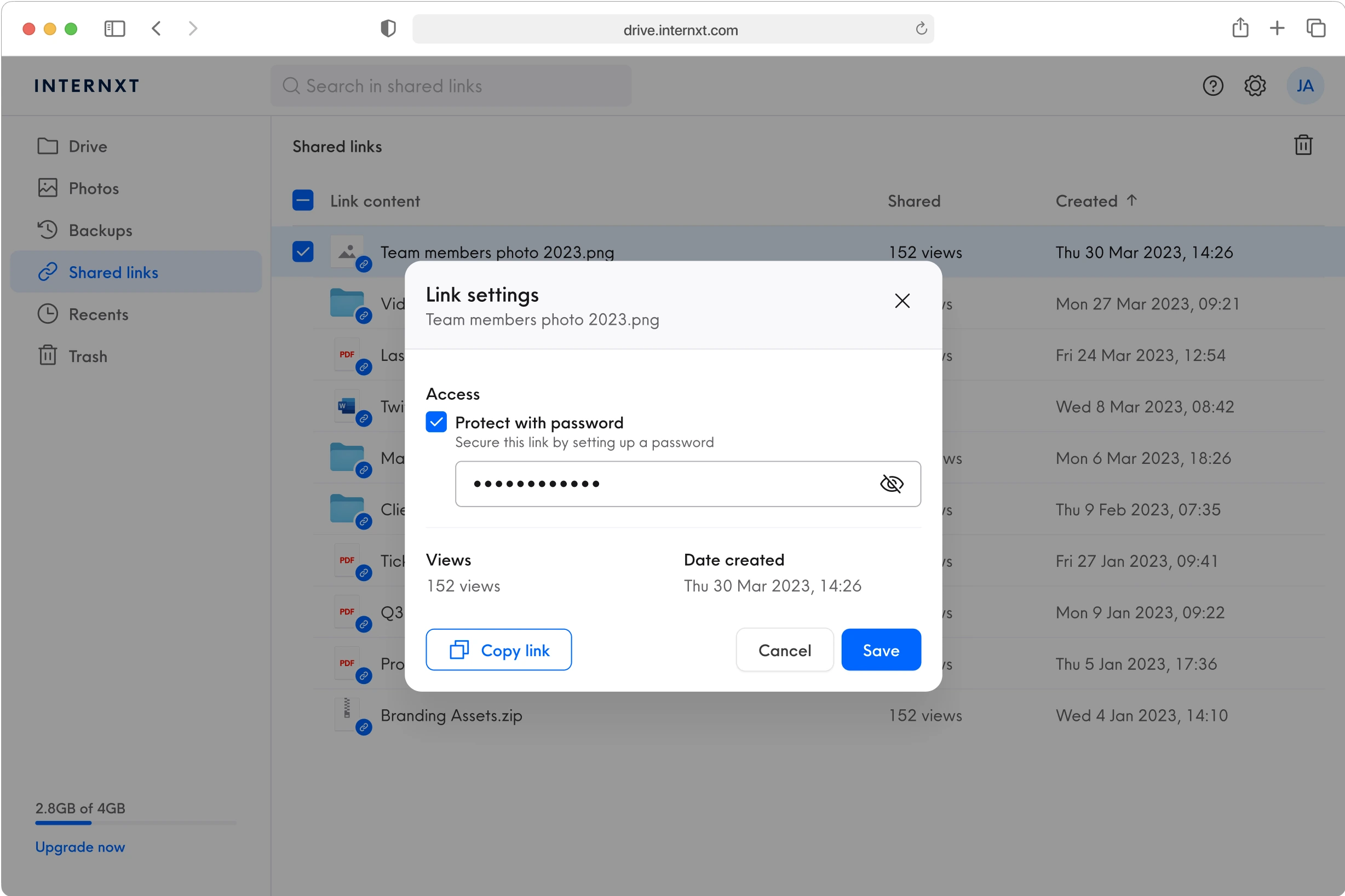This screenshot has height=896, width=1345.
Task: Click the JA account avatar
Action: tap(1304, 86)
